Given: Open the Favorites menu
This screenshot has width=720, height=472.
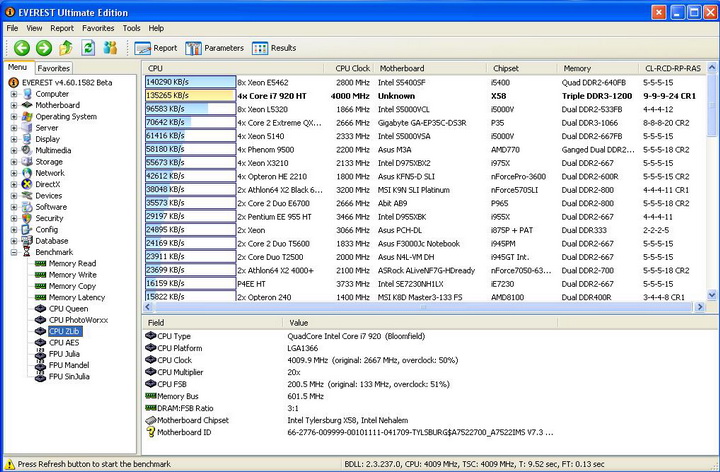Looking at the screenshot, I should tap(98, 28).
